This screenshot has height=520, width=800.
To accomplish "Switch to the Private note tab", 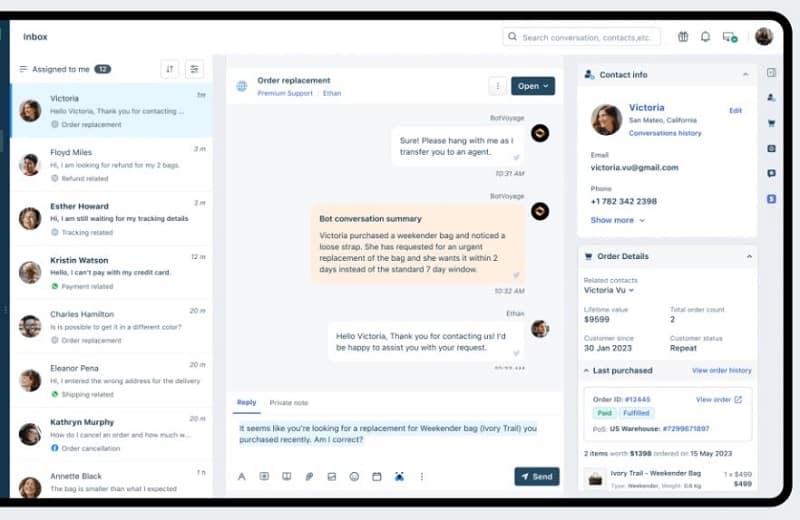I will tap(289, 403).
